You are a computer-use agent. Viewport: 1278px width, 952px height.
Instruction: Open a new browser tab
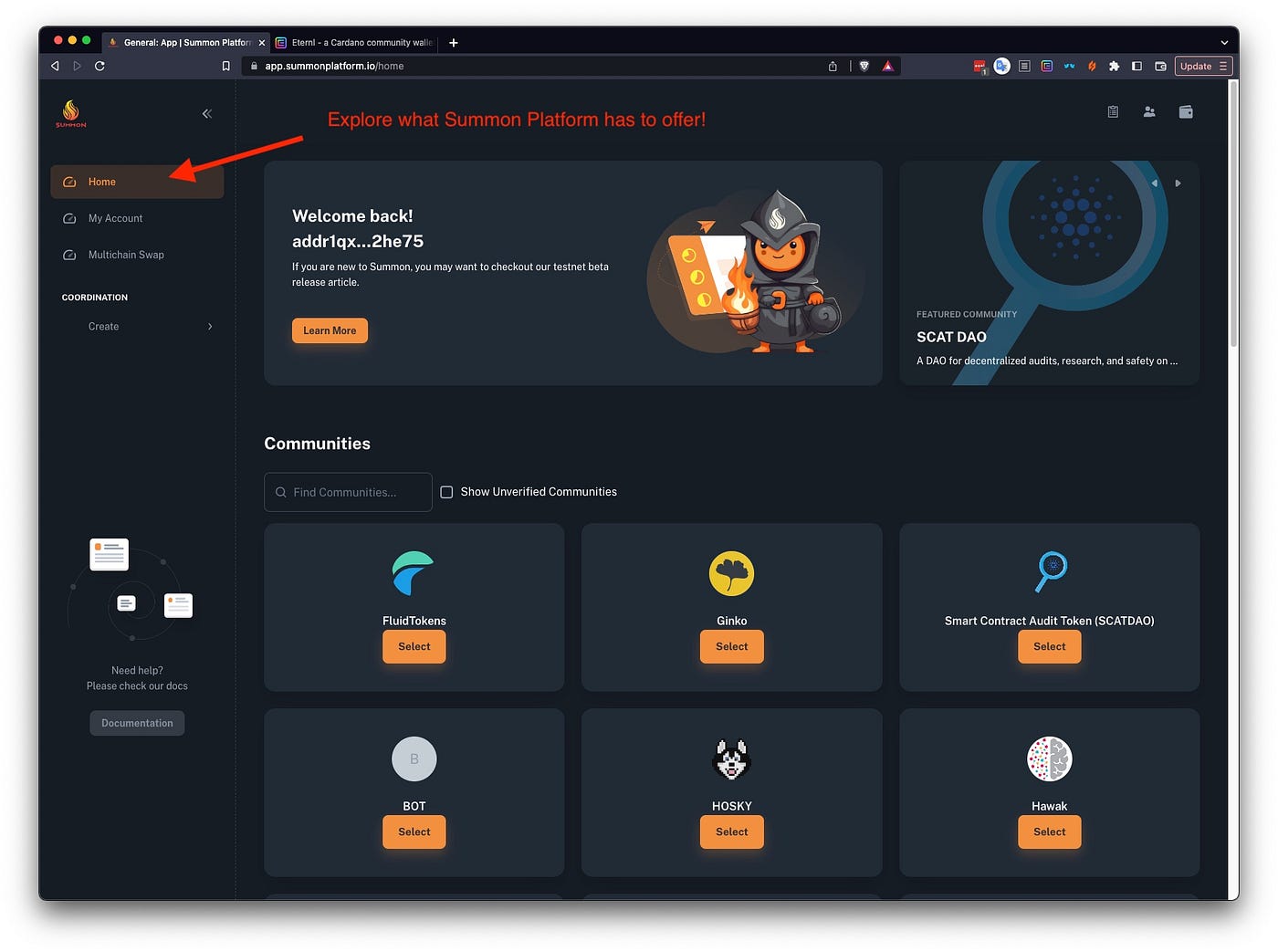[454, 42]
